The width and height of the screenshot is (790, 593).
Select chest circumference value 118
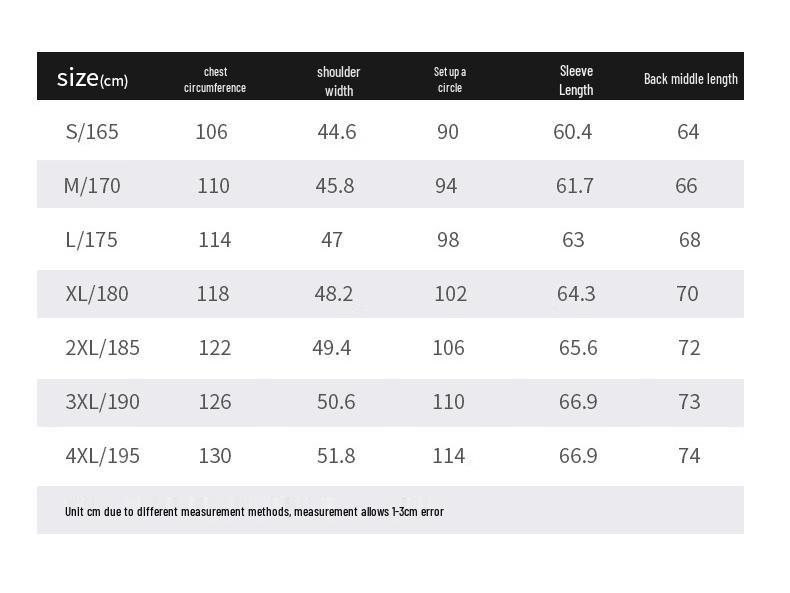pos(213,294)
